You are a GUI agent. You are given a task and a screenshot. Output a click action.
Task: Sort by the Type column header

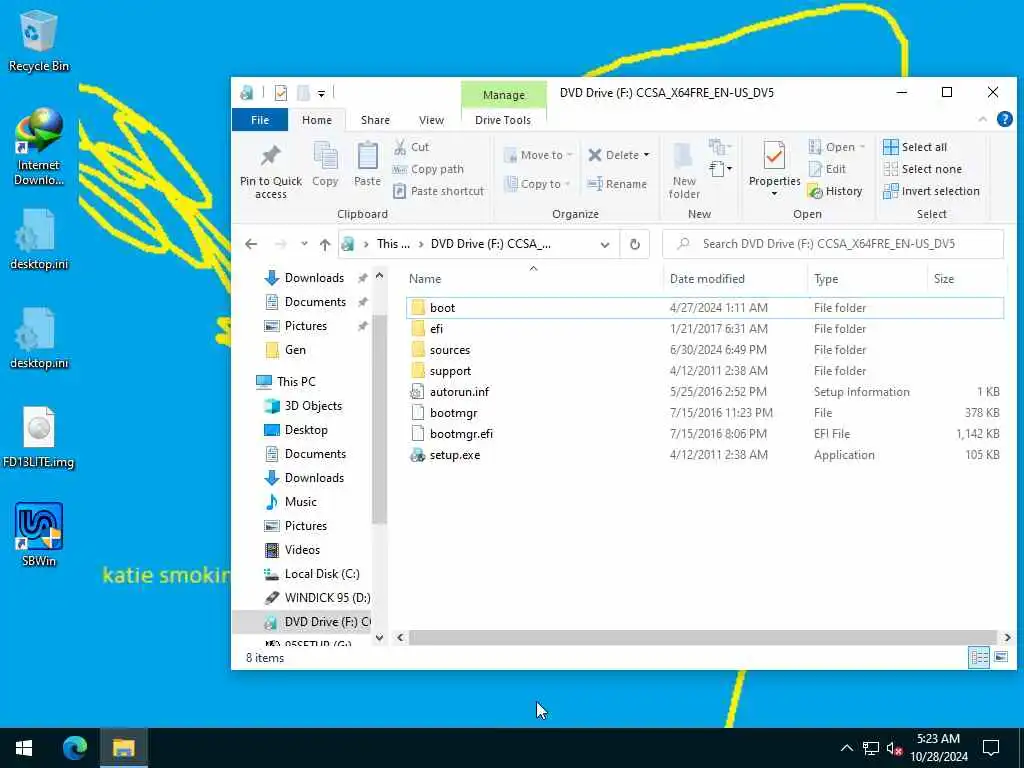[x=867, y=279]
